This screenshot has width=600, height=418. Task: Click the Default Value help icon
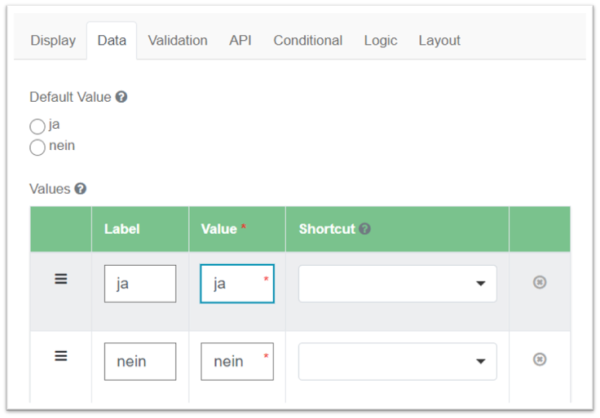click(121, 97)
